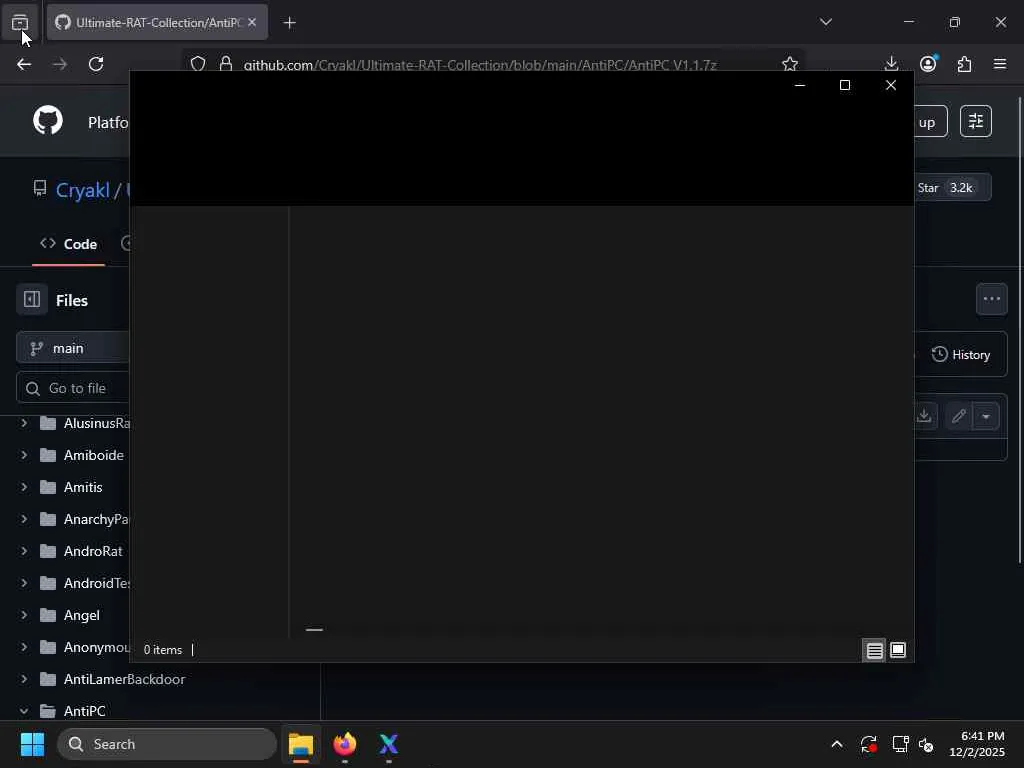Click the Go to file search field
Screen dimensions: 1024x768
pyautogui.click(x=72, y=388)
